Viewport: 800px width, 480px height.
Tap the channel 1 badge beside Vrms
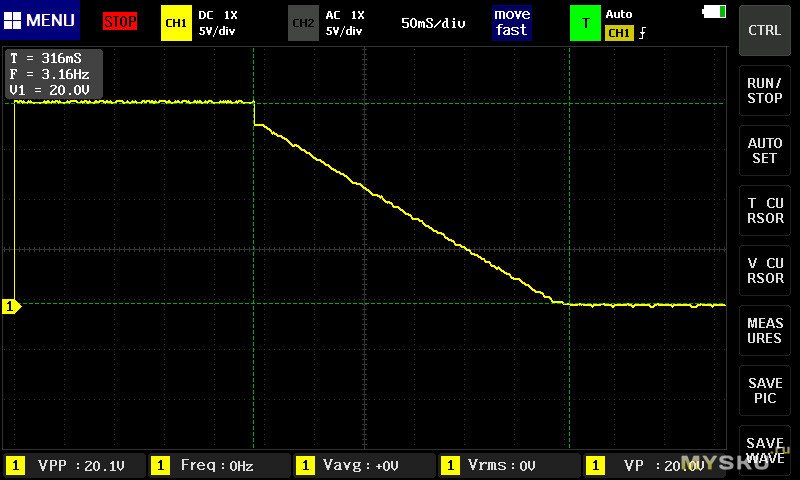coord(451,465)
